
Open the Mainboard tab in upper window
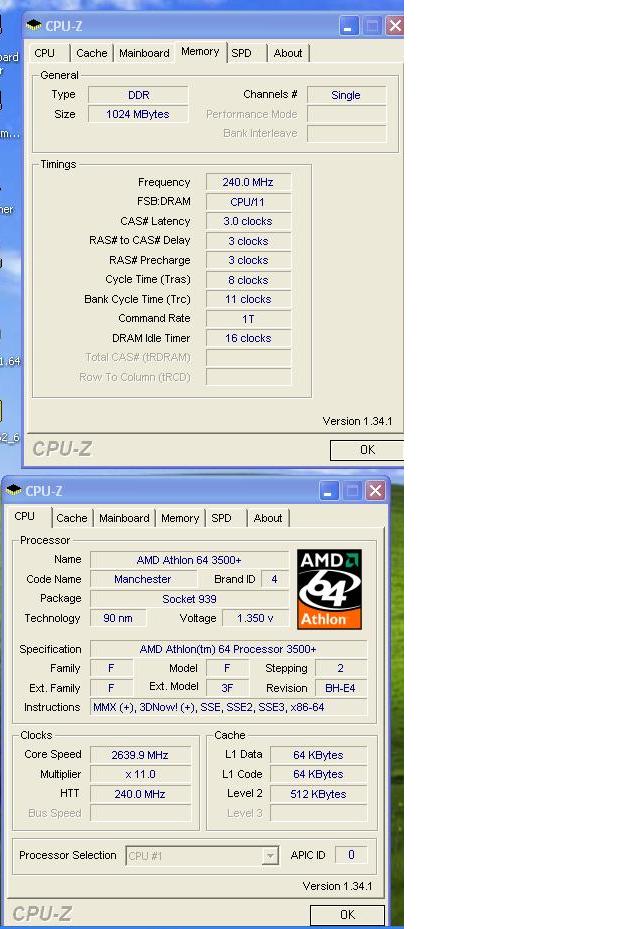pyautogui.click(x=144, y=53)
